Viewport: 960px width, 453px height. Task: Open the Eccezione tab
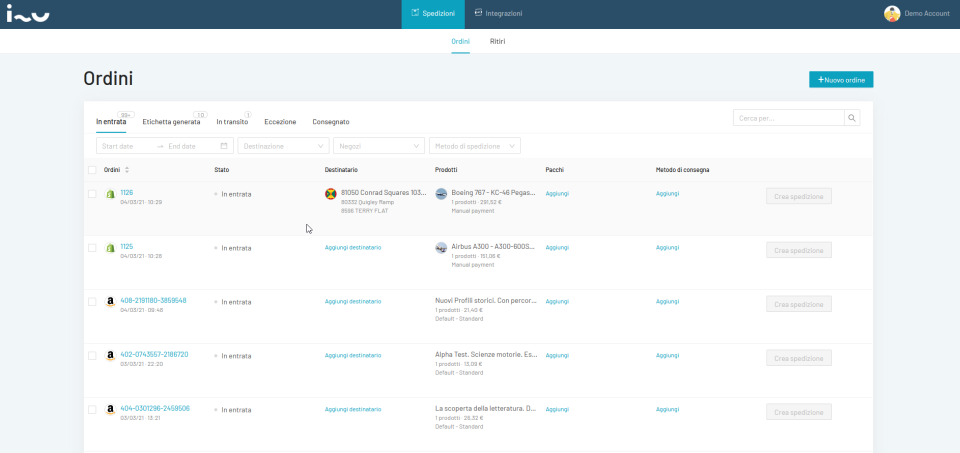click(x=280, y=122)
